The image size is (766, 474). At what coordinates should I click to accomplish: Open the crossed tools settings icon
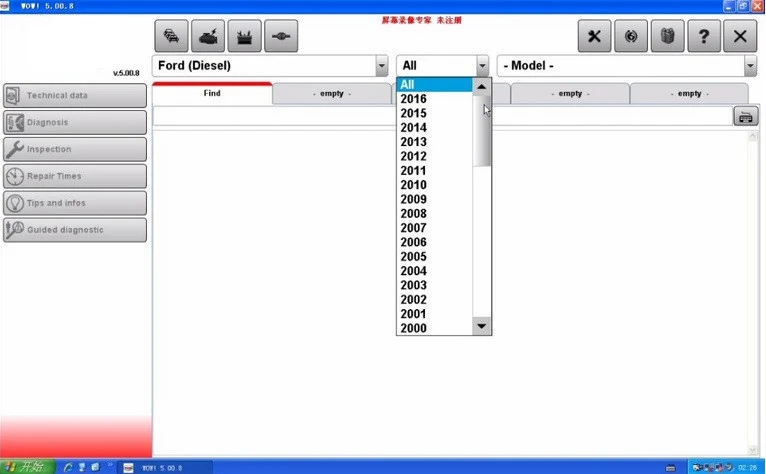595,36
